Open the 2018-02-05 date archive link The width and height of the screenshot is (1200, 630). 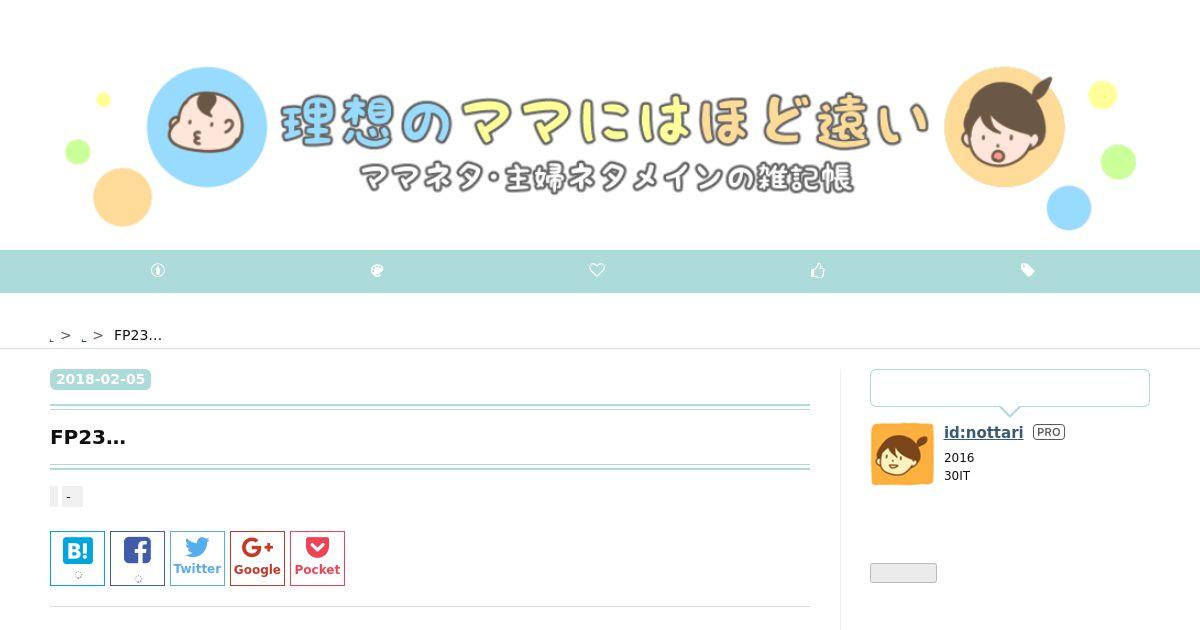click(x=100, y=379)
